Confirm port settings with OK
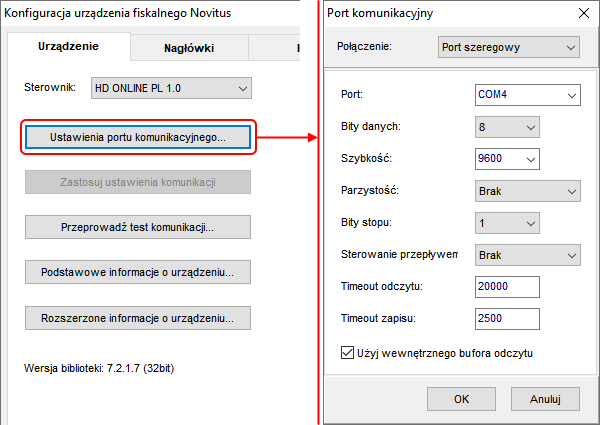Screen dimensions: 600x425 point(461,399)
